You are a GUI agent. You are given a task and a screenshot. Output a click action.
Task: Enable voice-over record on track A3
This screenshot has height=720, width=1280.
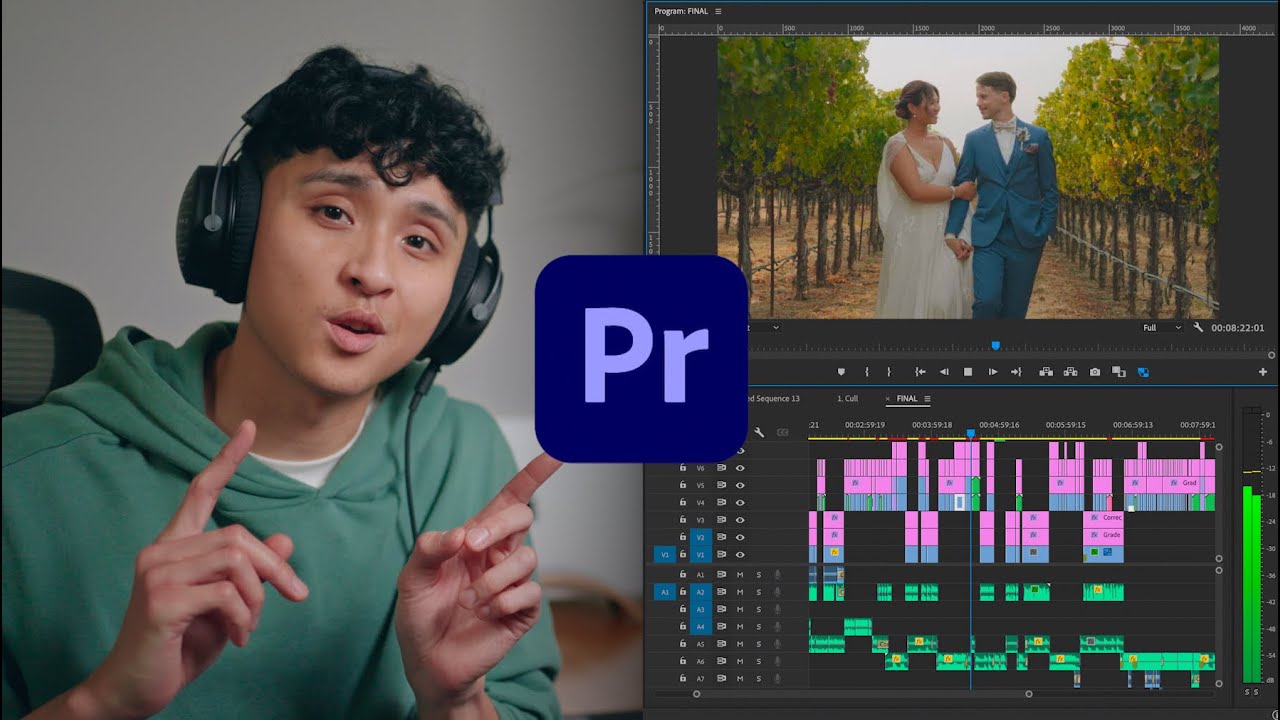777,609
